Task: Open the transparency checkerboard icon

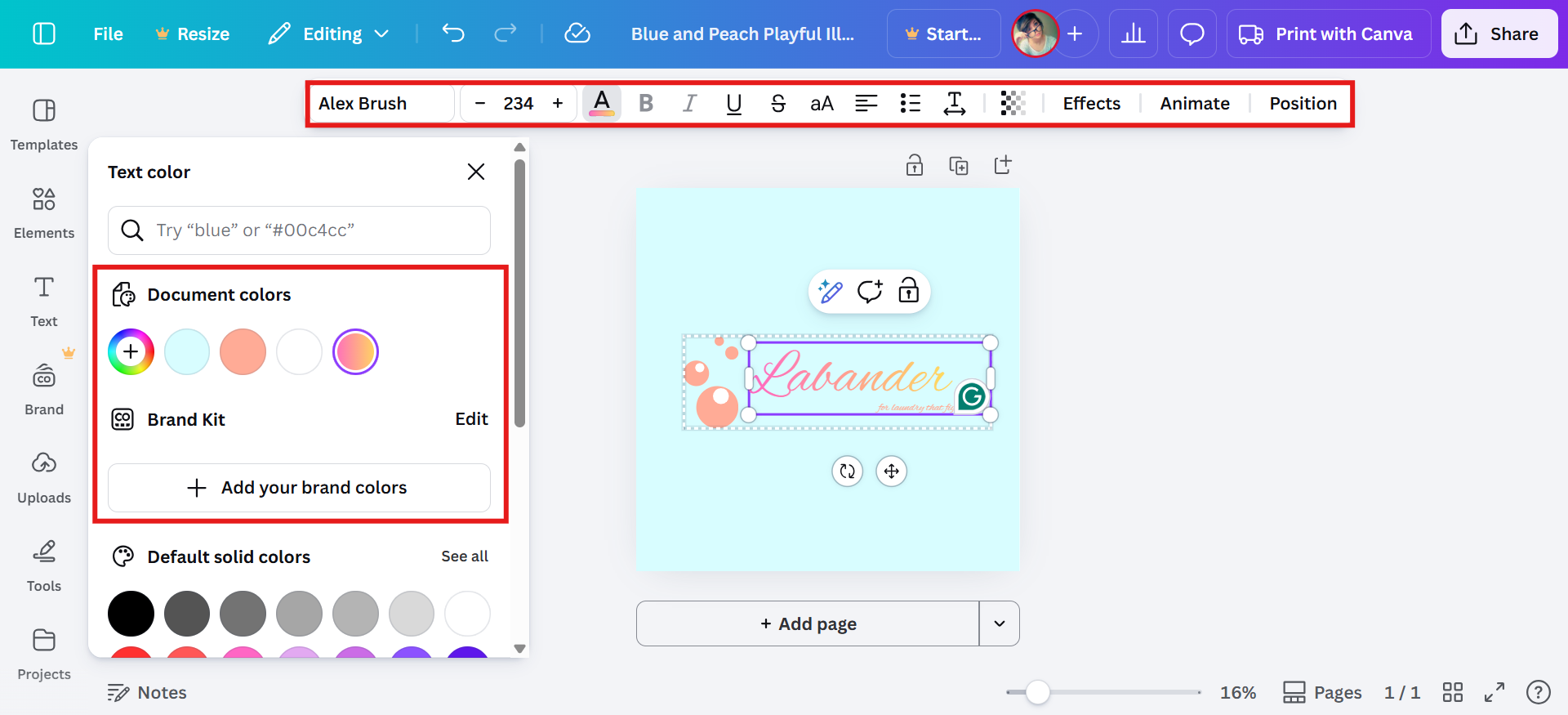Action: pos(1013,104)
